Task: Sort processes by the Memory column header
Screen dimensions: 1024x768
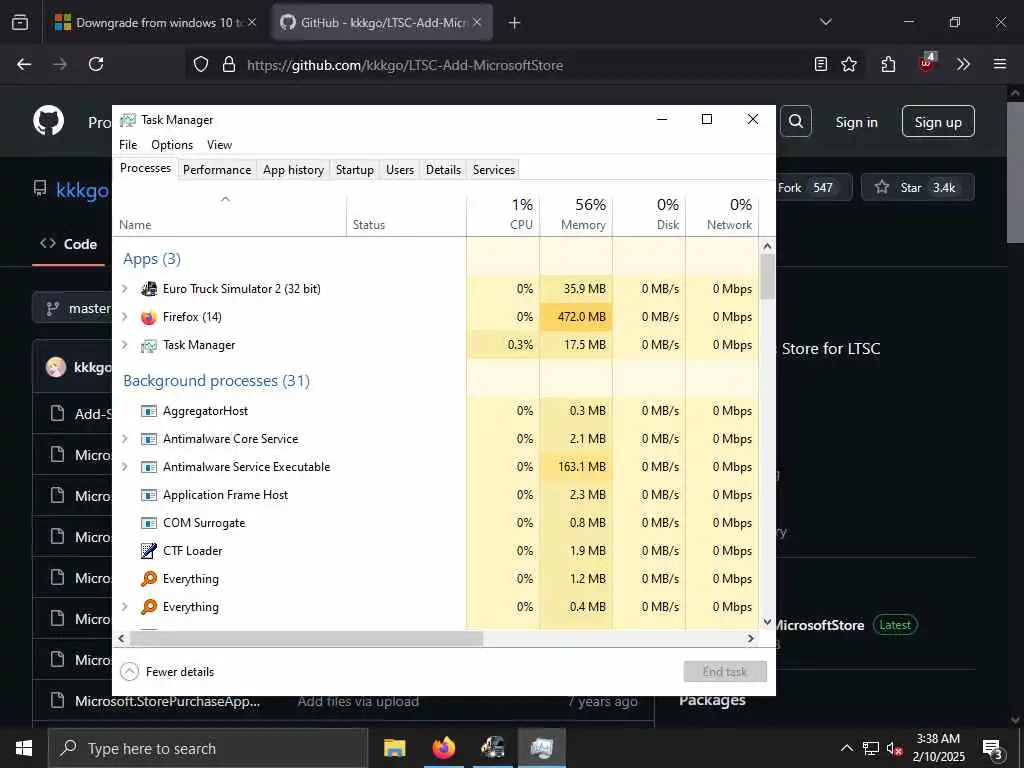Action: click(x=576, y=214)
